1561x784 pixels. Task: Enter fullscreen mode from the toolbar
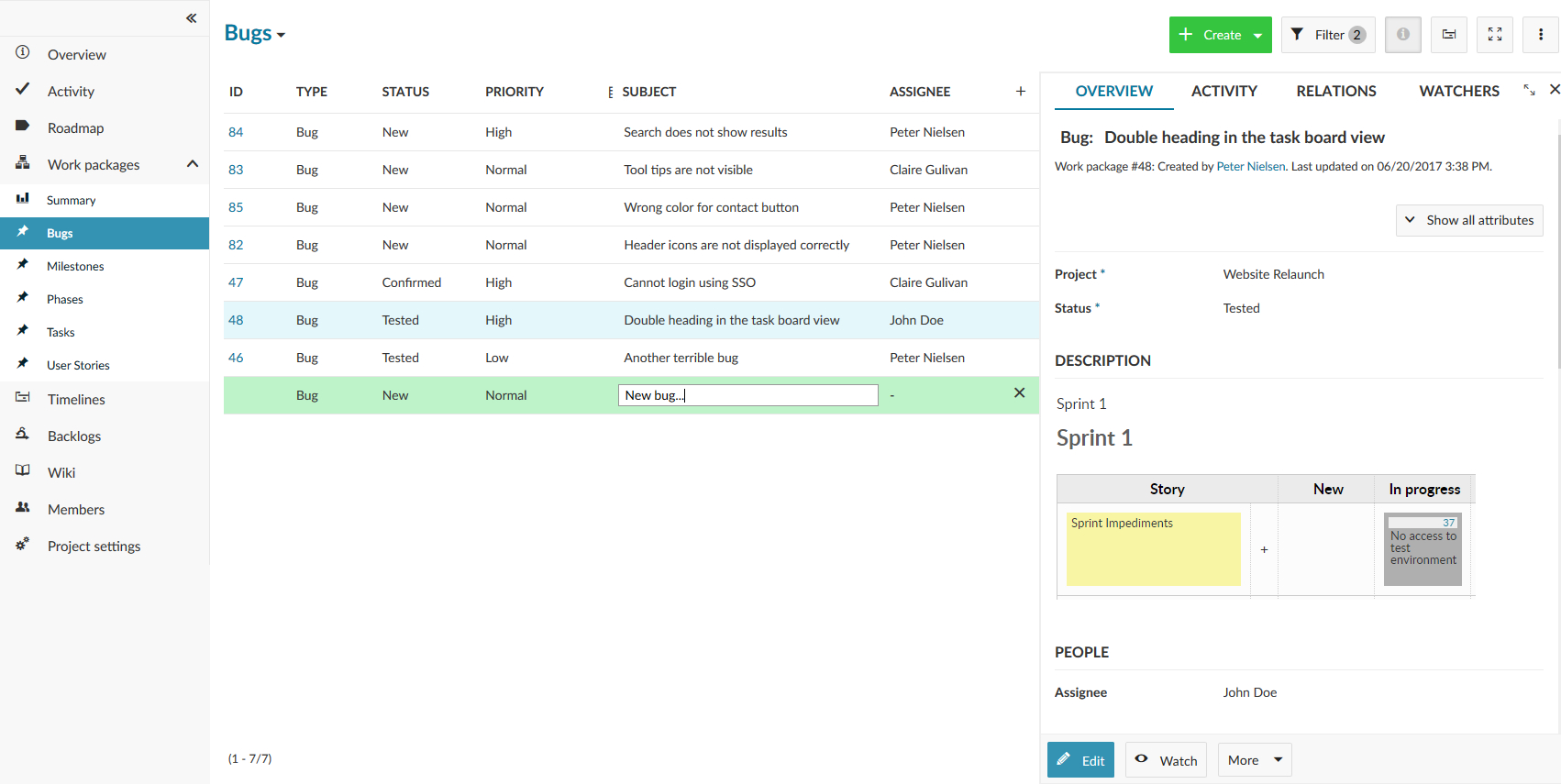click(1494, 35)
